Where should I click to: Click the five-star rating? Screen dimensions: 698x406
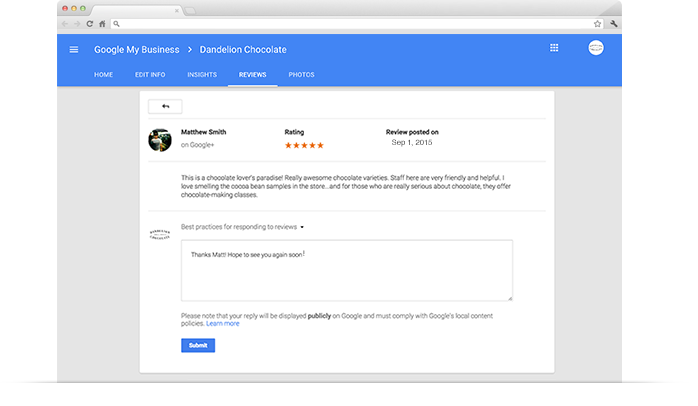[x=304, y=146]
